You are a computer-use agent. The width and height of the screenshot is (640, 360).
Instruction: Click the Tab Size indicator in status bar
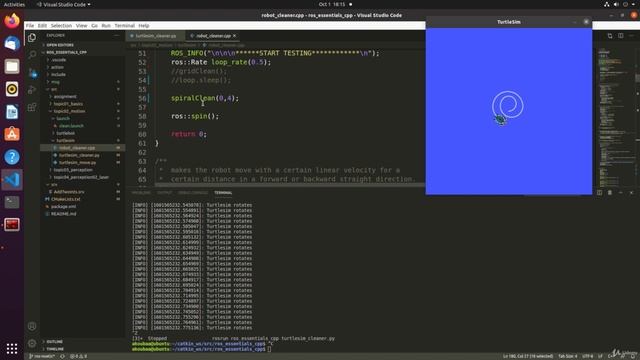(568, 356)
